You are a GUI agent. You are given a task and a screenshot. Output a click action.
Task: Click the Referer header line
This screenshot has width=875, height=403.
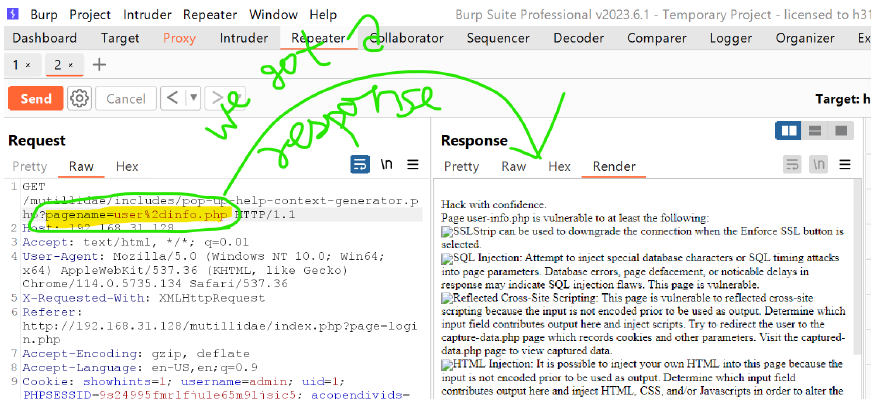click(220, 325)
